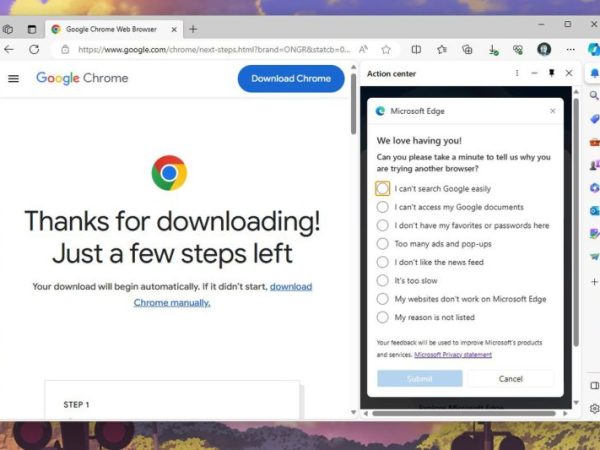Click the address bar URL field
Viewport: 600px width, 450px height.
pos(214,49)
